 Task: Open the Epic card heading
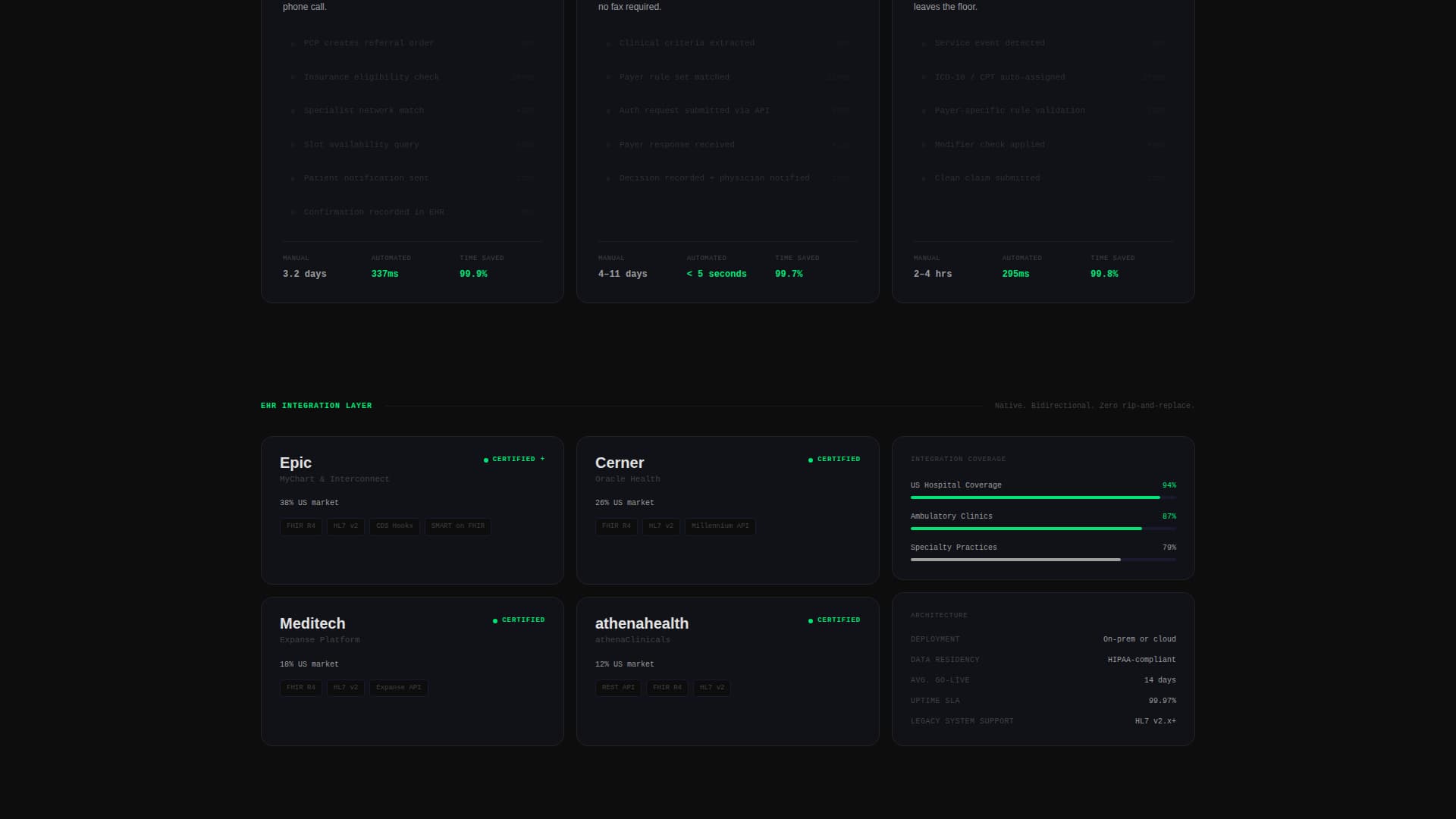point(296,463)
